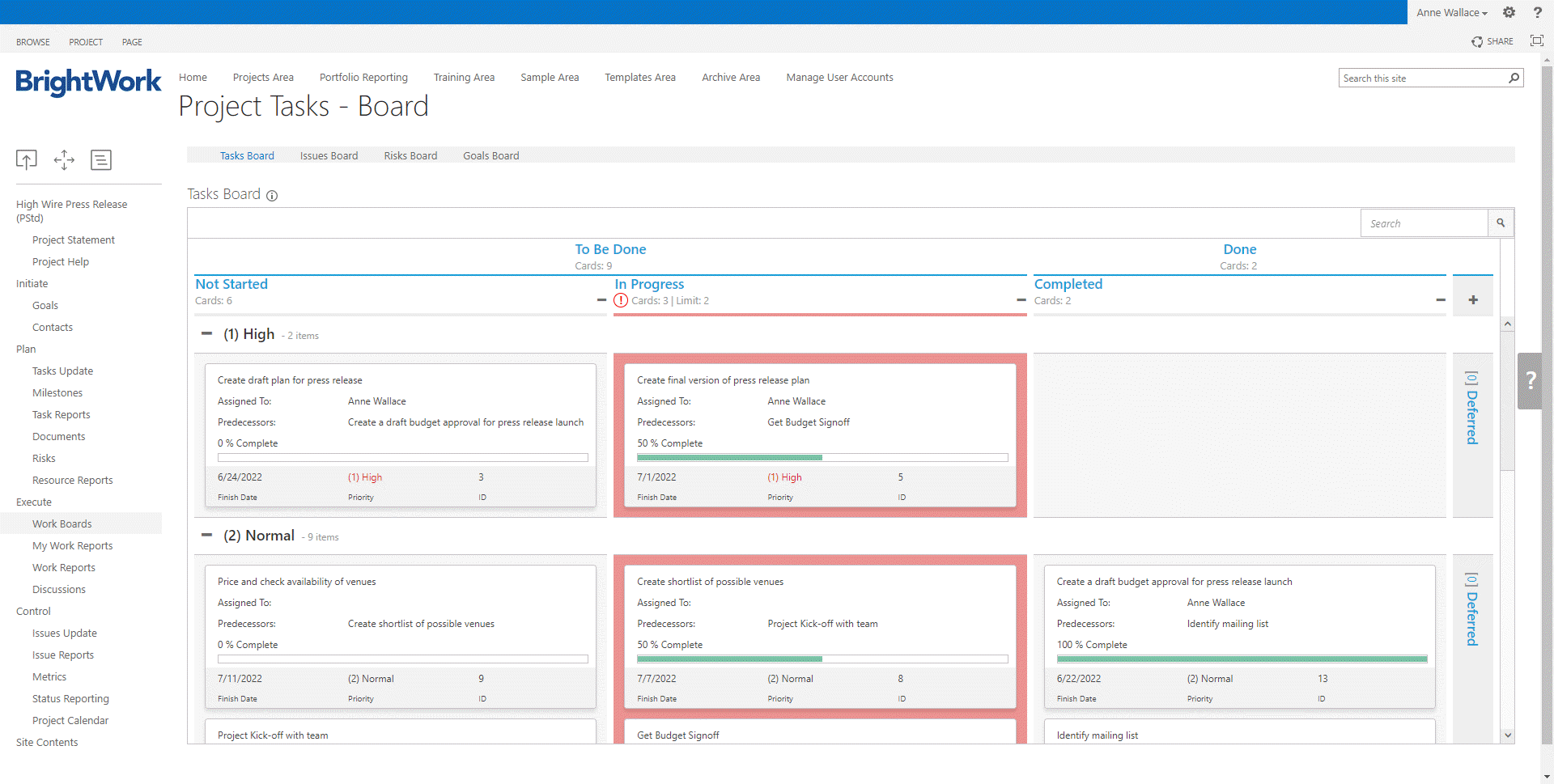Click the Tasks Board info icon

[x=272, y=196]
